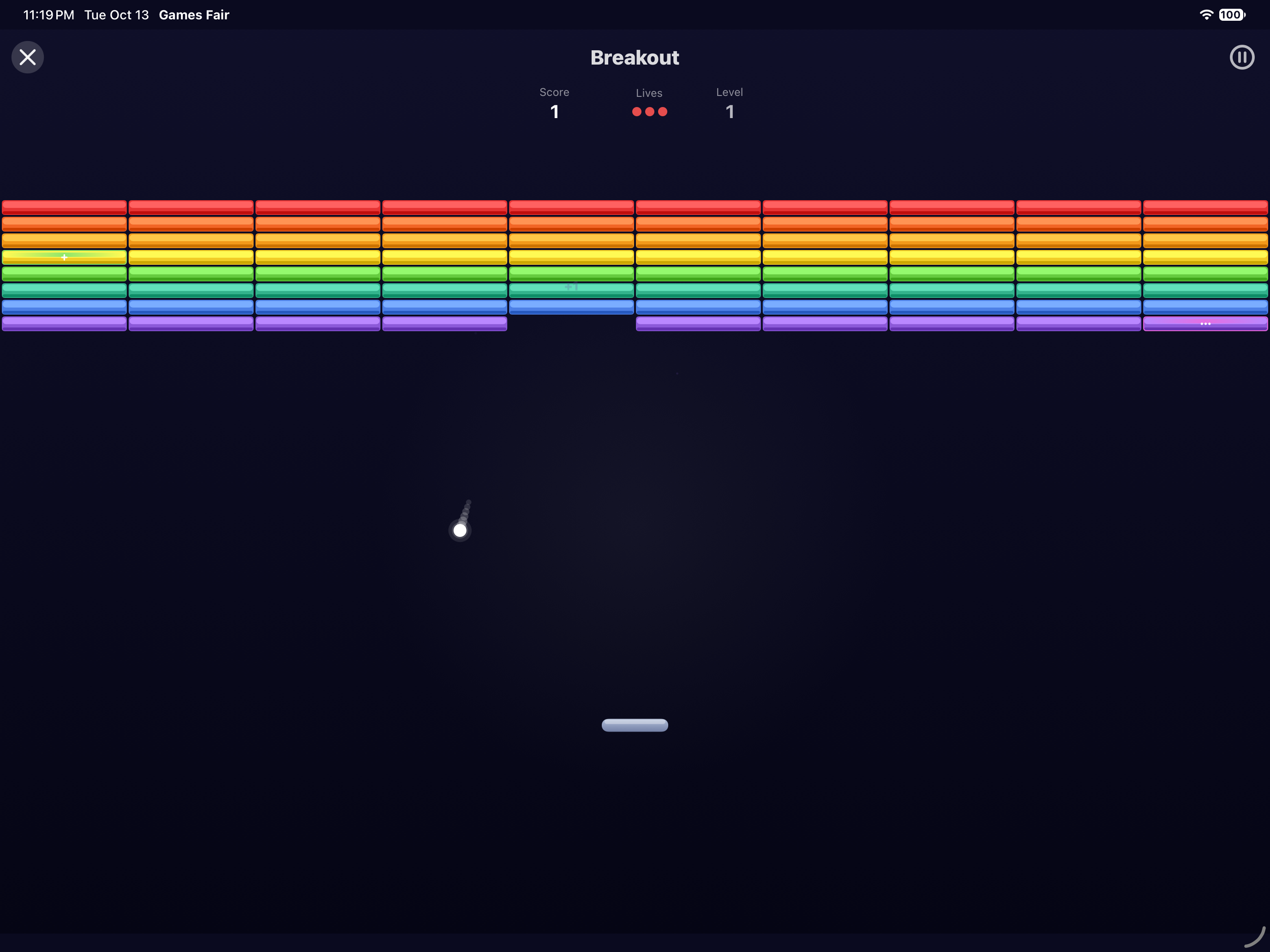Click the time 11:19 PM in the status bar
Image resolution: width=1270 pixels, height=952 pixels.
coord(49,15)
